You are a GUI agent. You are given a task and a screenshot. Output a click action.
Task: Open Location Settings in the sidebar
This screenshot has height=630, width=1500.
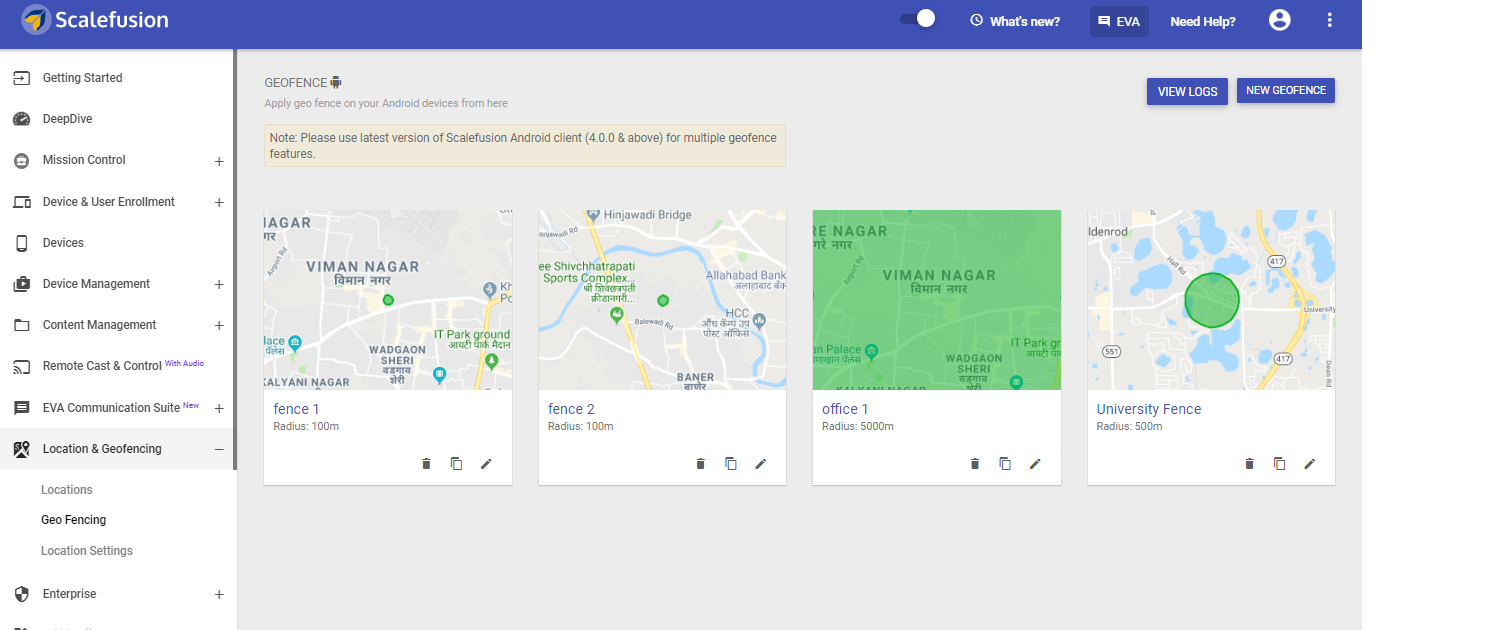tap(87, 551)
